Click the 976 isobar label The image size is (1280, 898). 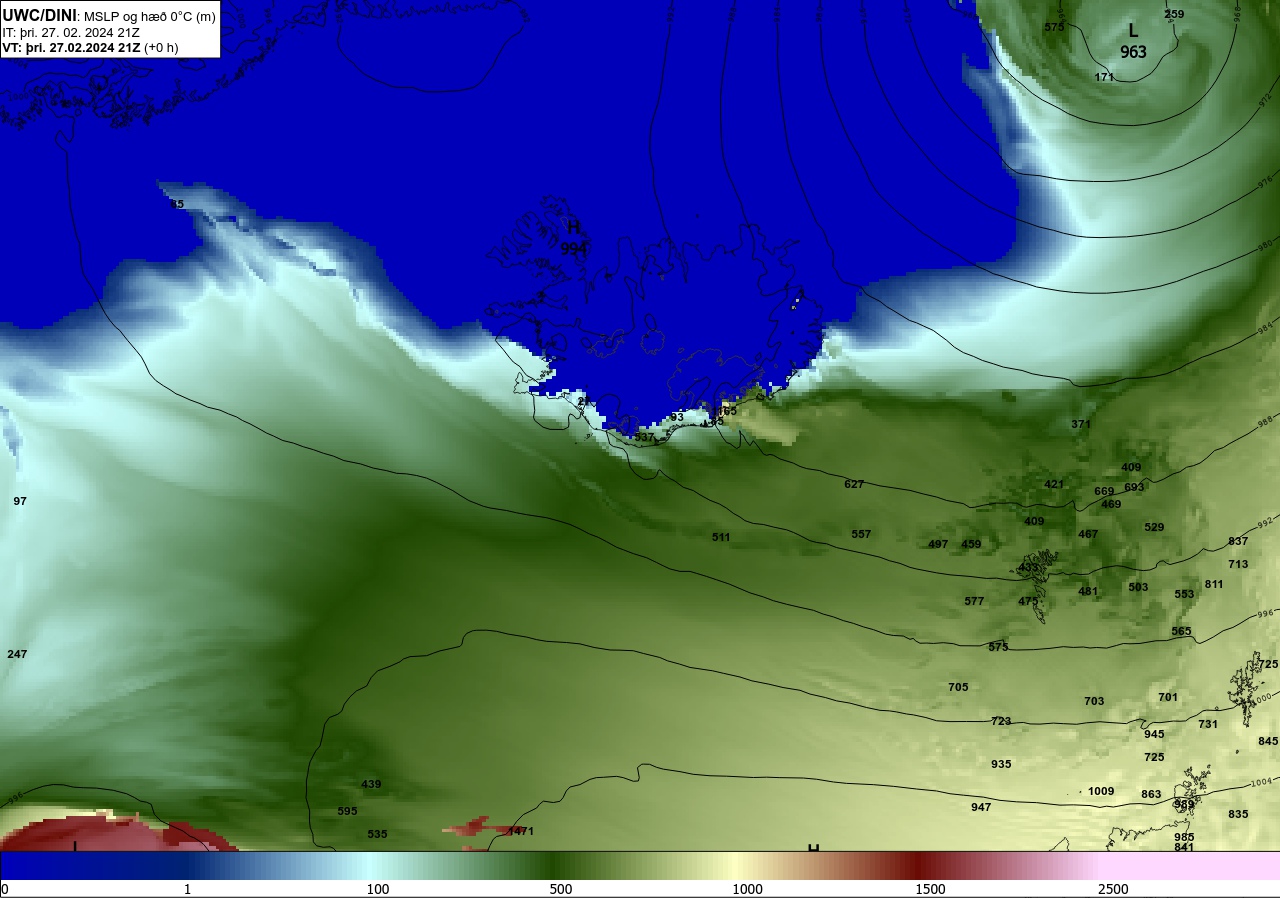click(x=1264, y=181)
